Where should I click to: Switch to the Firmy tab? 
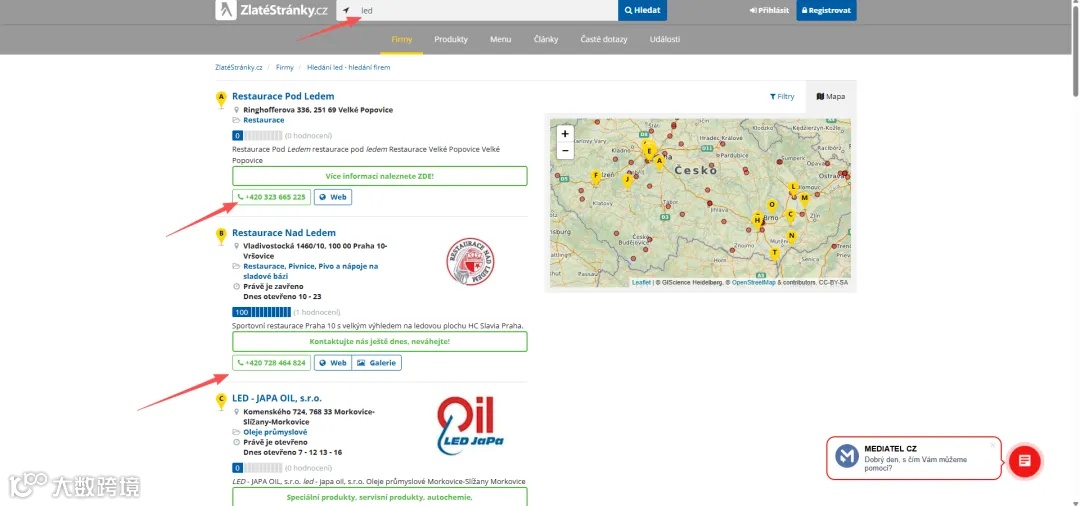[402, 39]
